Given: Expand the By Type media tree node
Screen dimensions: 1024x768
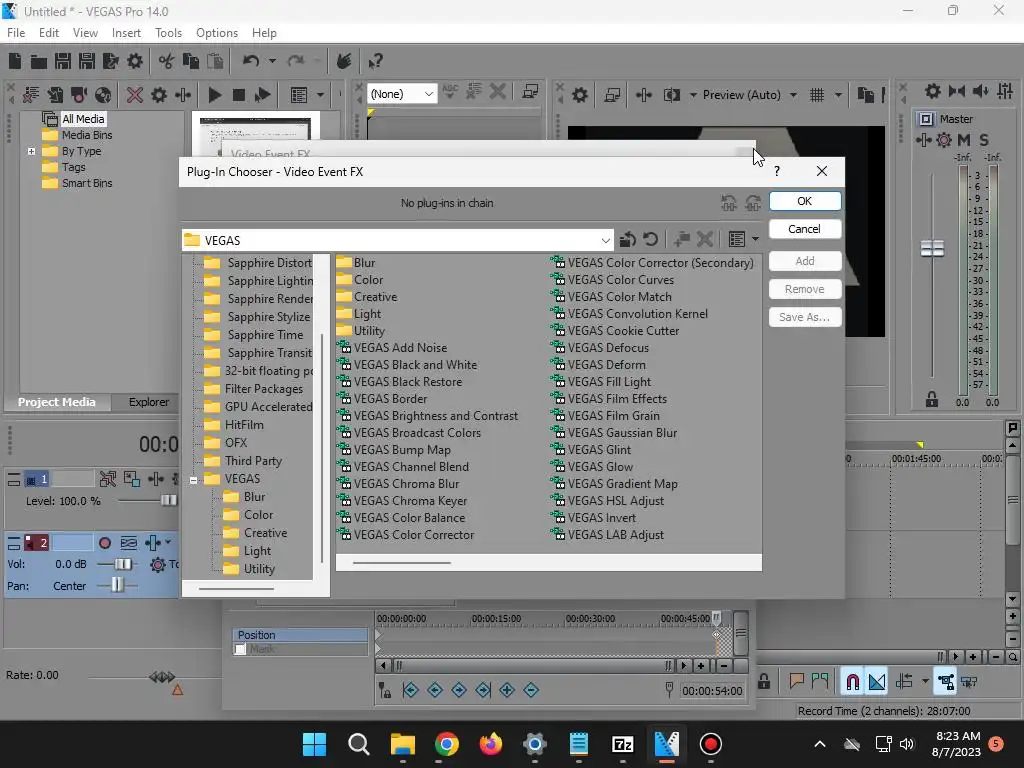Looking at the screenshot, I should coord(31,152).
